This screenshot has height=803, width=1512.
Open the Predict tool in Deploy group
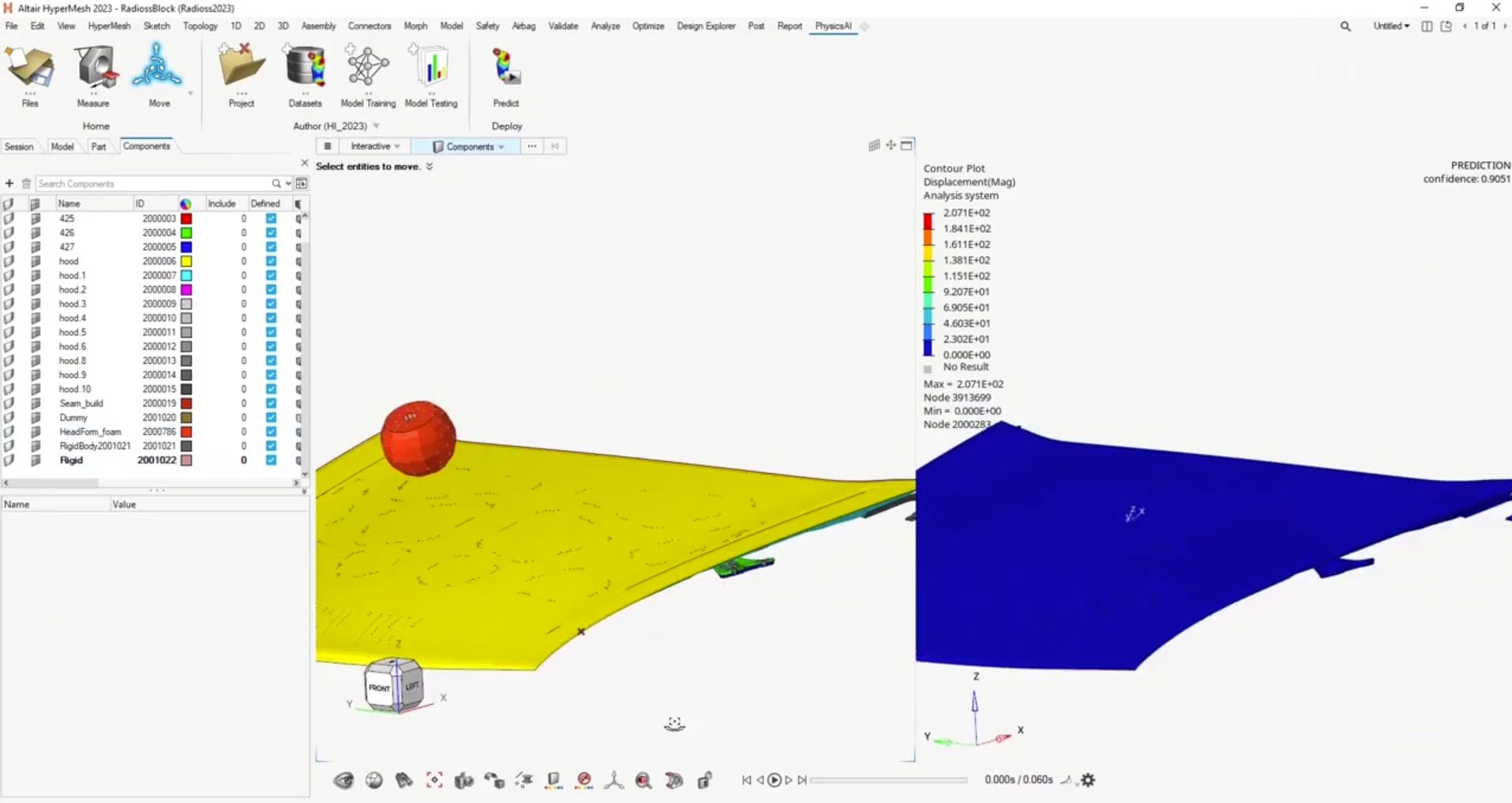click(x=505, y=75)
